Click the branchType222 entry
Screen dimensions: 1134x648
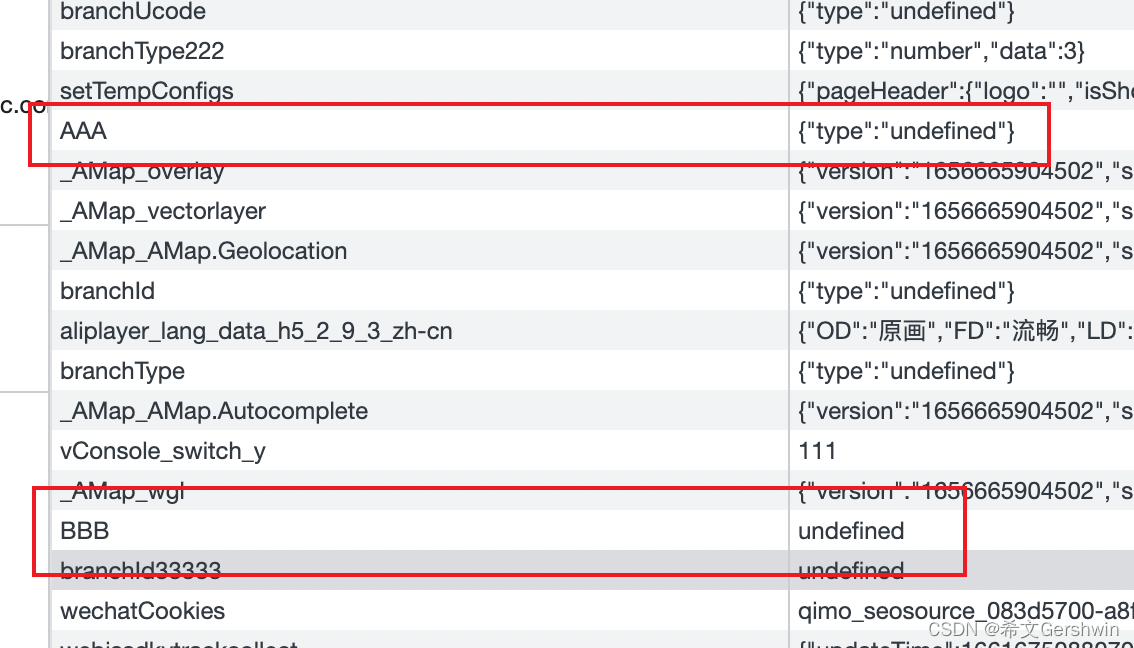coord(140,51)
